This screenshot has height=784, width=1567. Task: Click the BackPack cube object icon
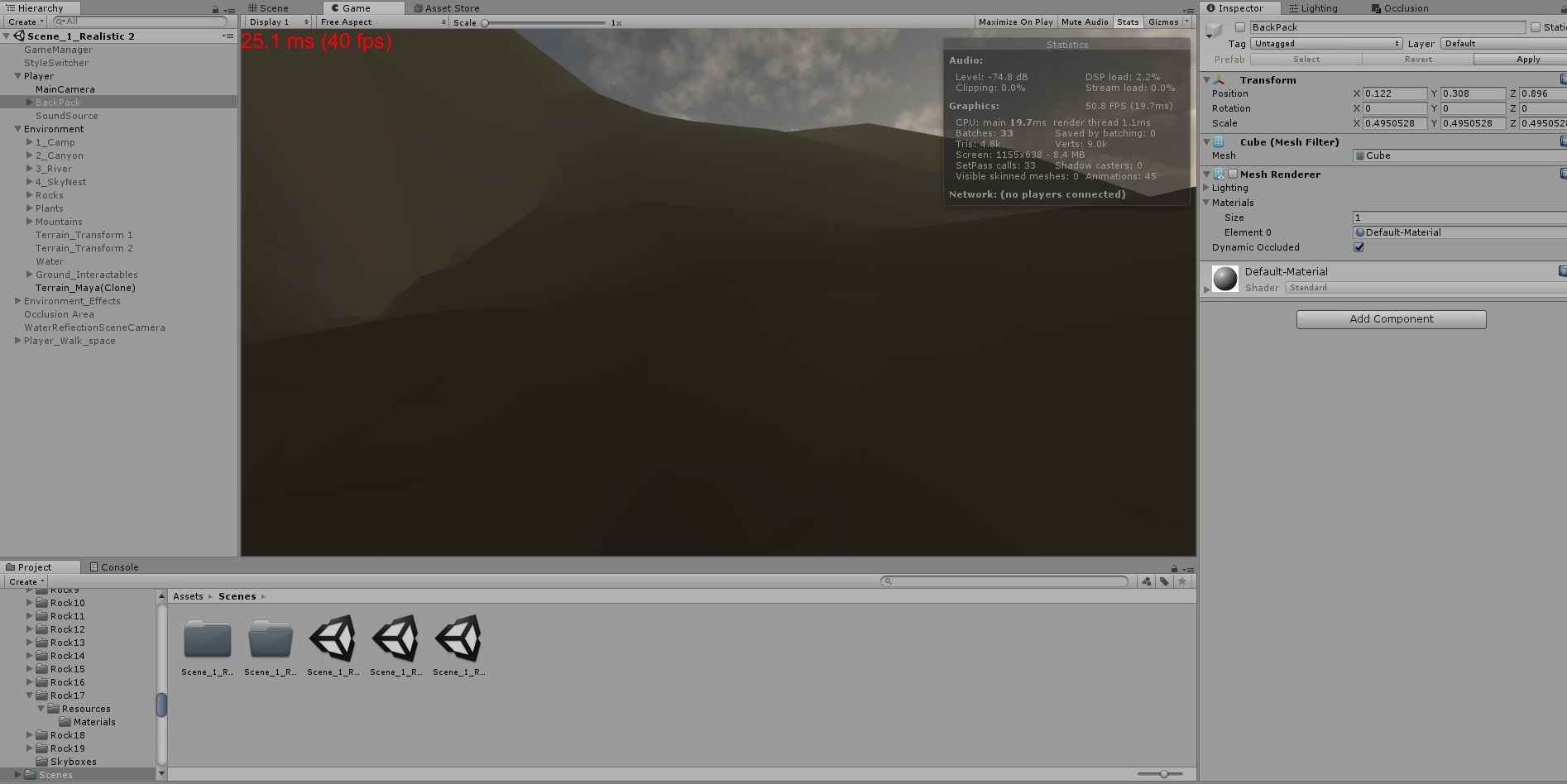point(1214,31)
